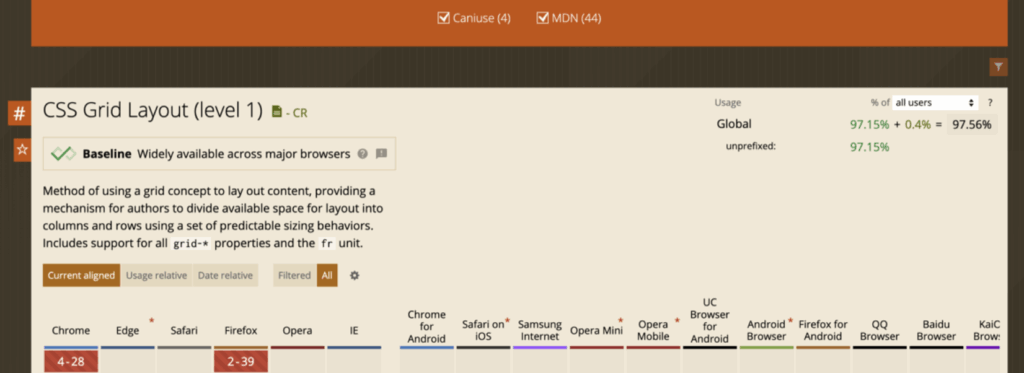Click the Opera Mini column header
The height and width of the screenshot is (373, 1024).
596,331
